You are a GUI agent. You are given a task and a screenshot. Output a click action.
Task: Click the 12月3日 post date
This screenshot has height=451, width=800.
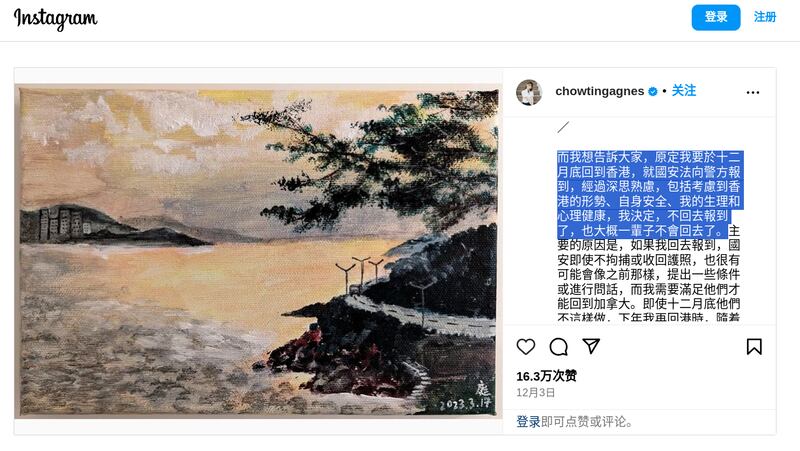click(x=535, y=392)
